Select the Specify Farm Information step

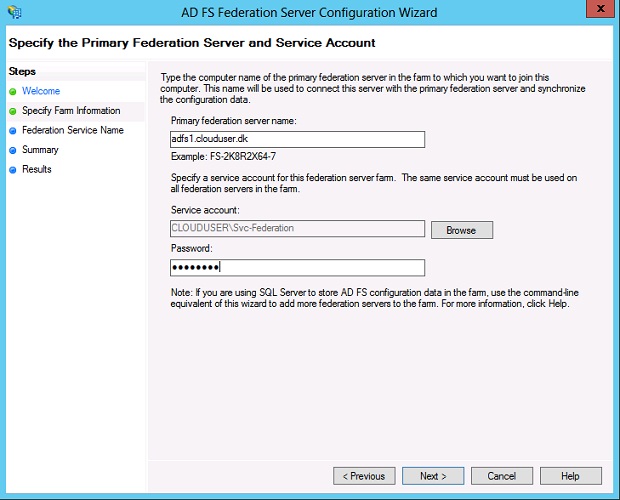click(x=71, y=111)
